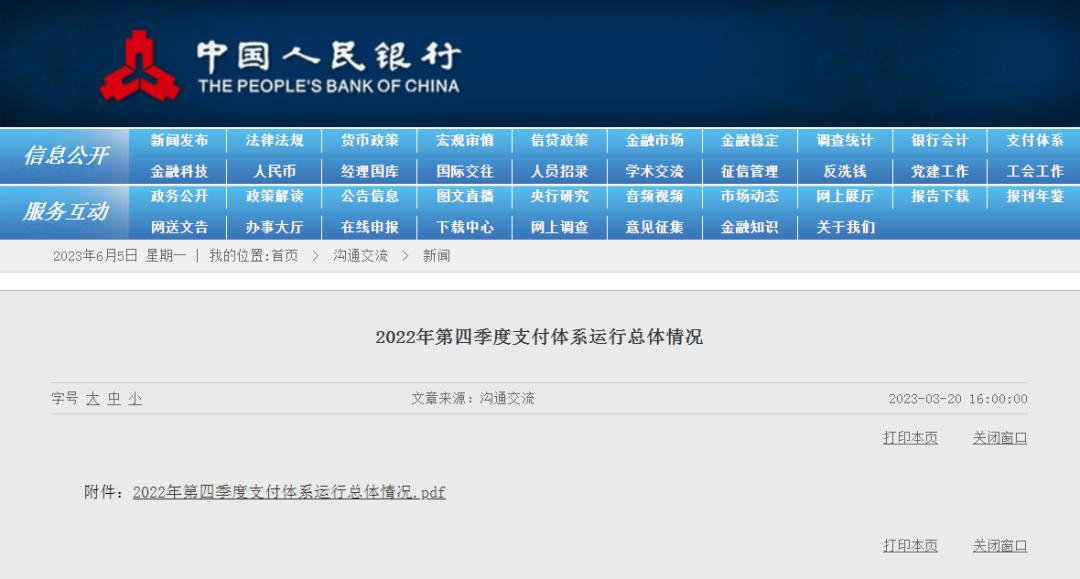Open the 下载中心 download center

464,227
